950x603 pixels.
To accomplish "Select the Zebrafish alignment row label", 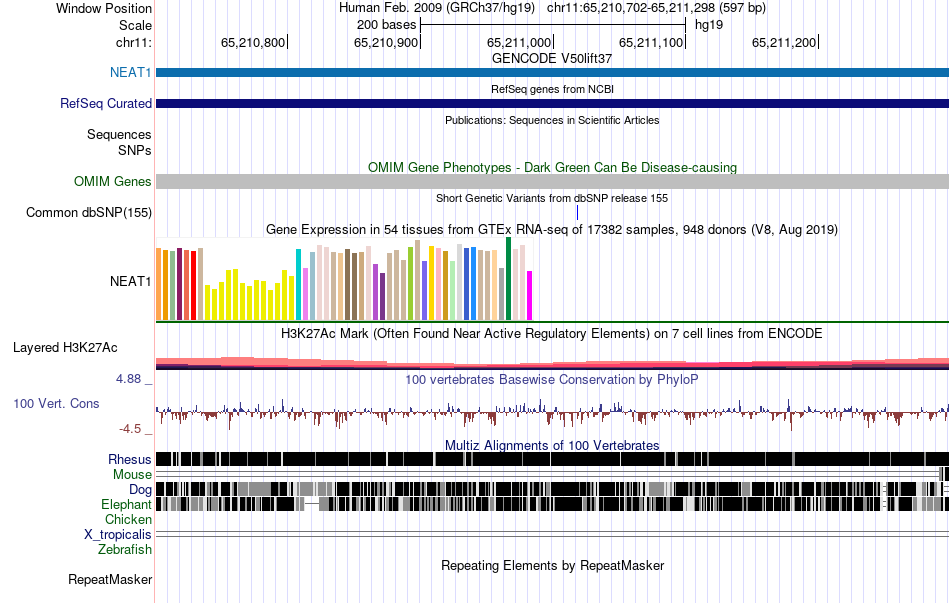I will (125, 550).
